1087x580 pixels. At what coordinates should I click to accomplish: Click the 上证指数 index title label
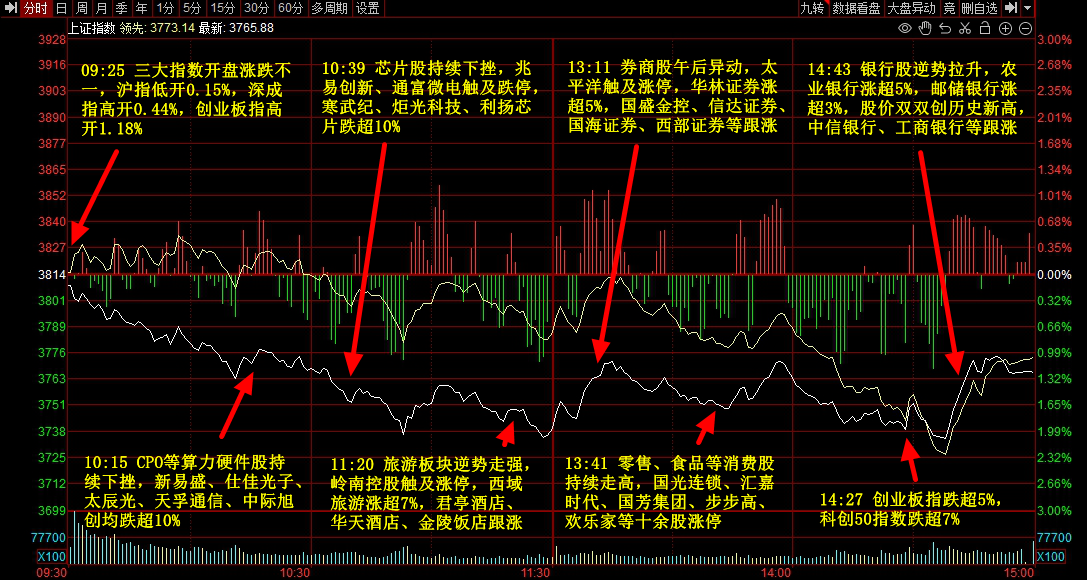[x=90, y=28]
